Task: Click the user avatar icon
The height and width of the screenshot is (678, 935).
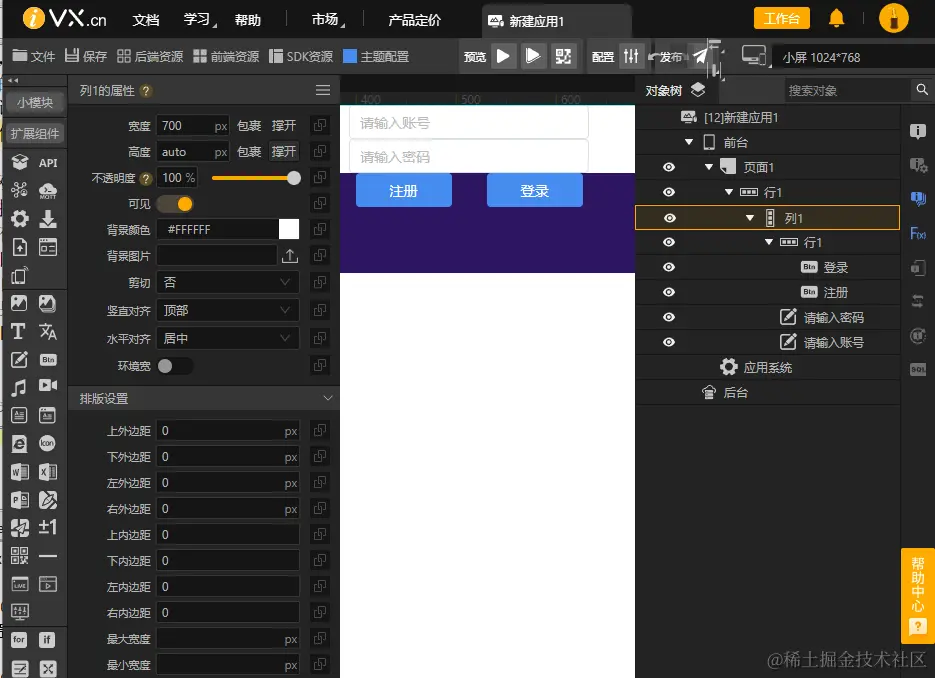Action: [893, 18]
